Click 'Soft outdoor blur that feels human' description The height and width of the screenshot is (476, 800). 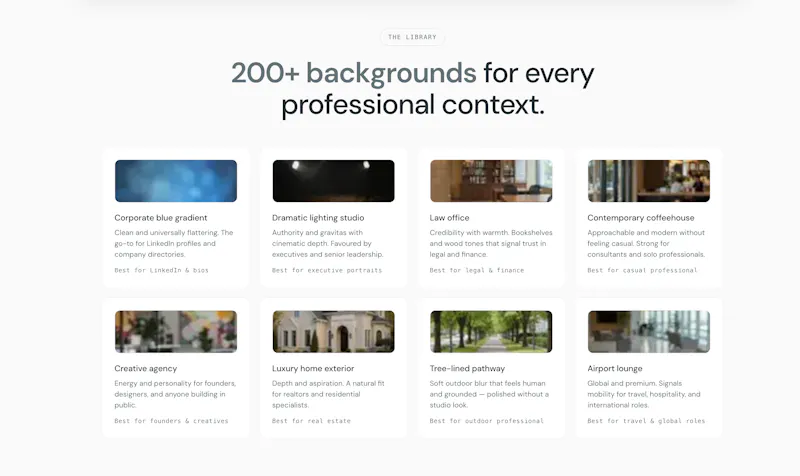point(489,394)
